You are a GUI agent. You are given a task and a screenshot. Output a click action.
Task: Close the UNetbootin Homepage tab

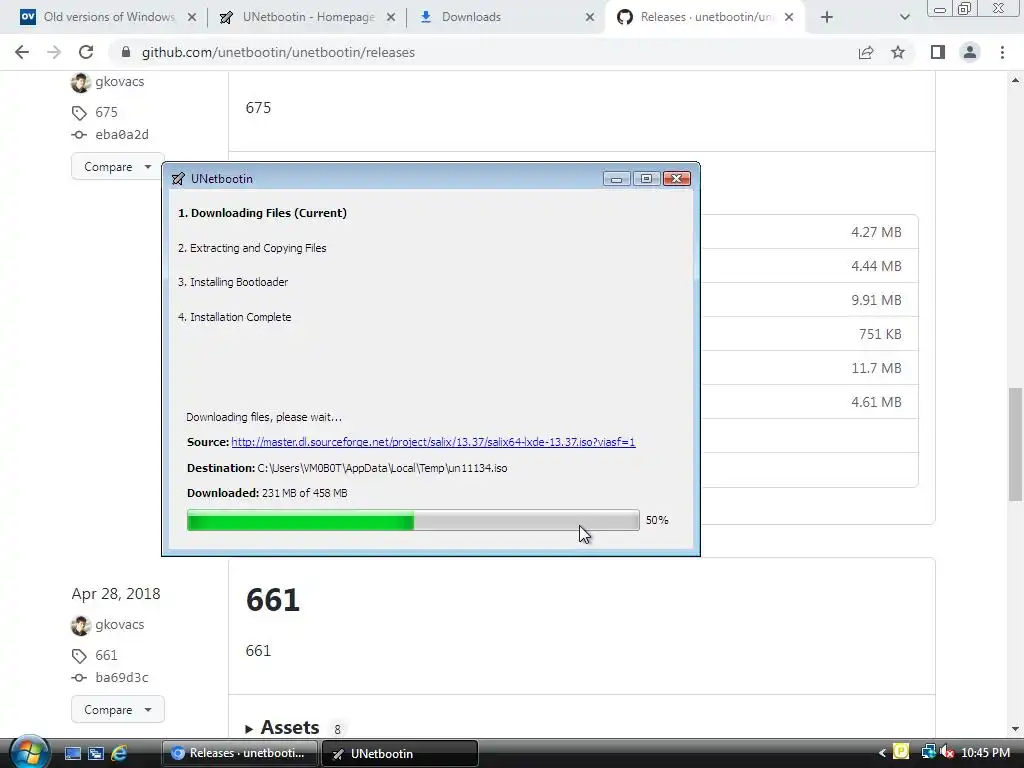click(x=391, y=17)
